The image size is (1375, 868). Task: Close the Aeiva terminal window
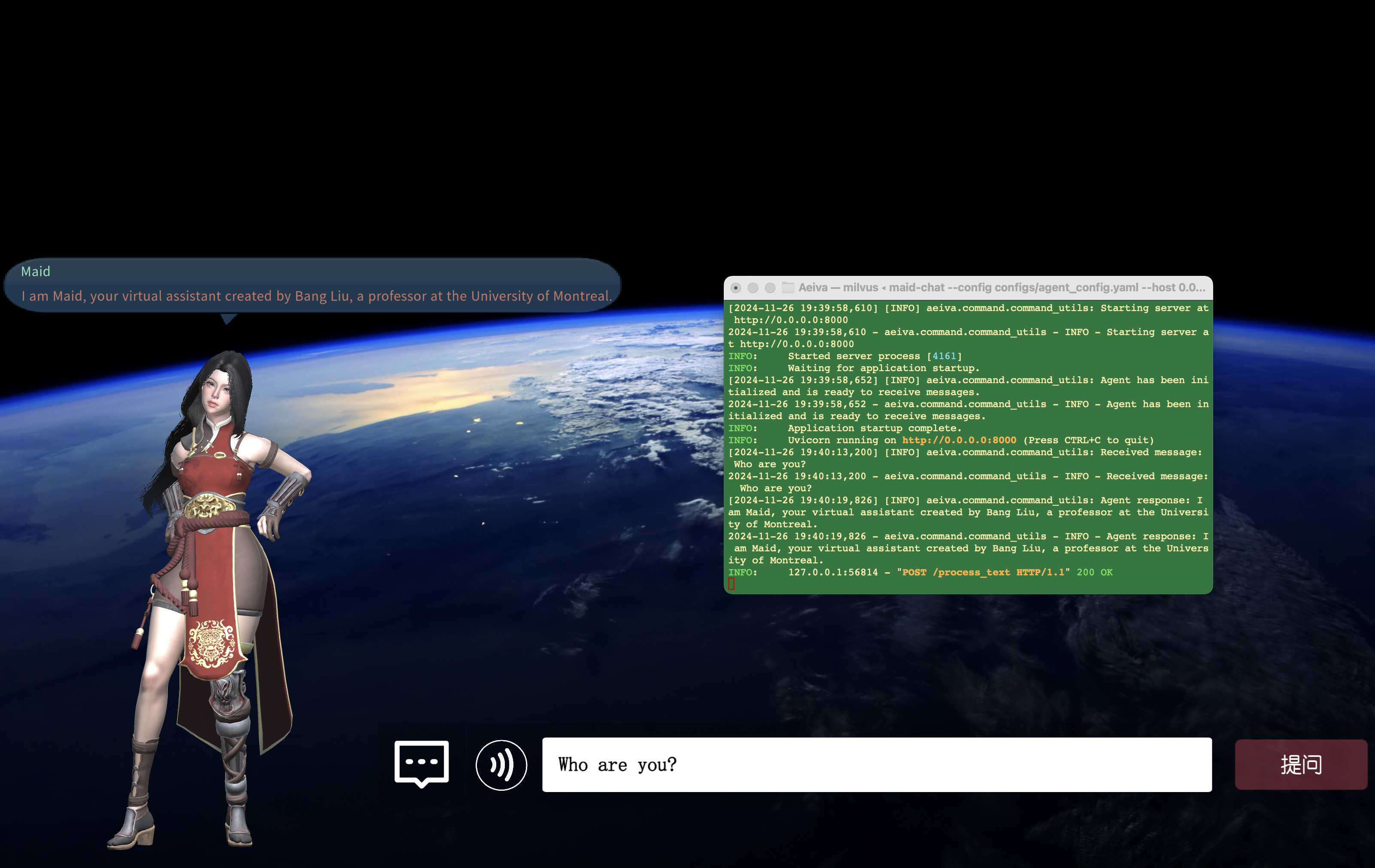735,287
